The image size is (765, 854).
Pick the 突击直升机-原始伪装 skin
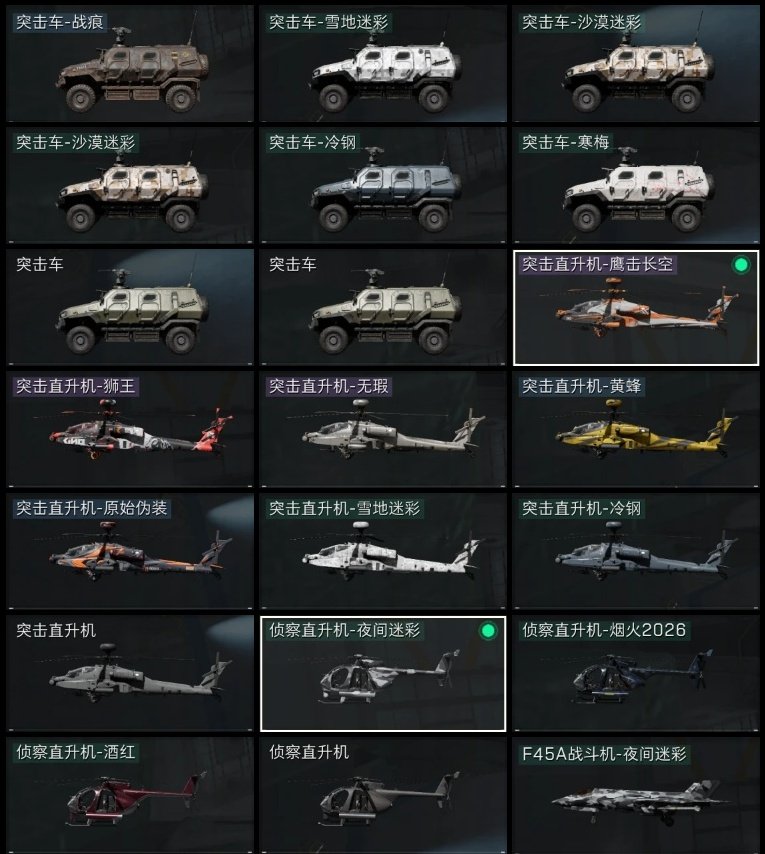130,551
